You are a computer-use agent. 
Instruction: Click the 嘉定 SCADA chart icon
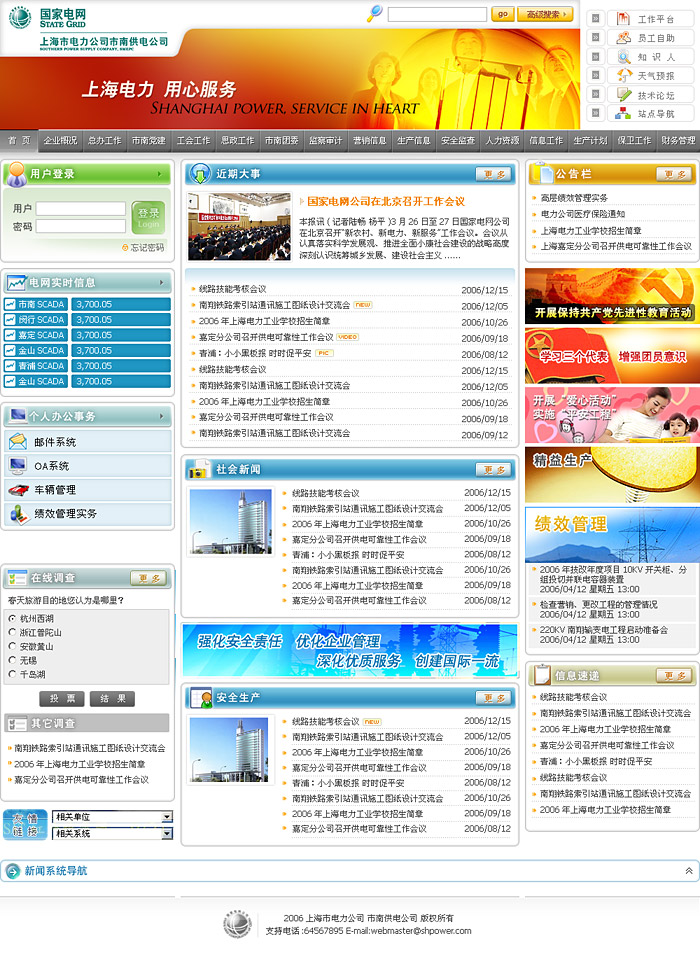pos(10,334)
